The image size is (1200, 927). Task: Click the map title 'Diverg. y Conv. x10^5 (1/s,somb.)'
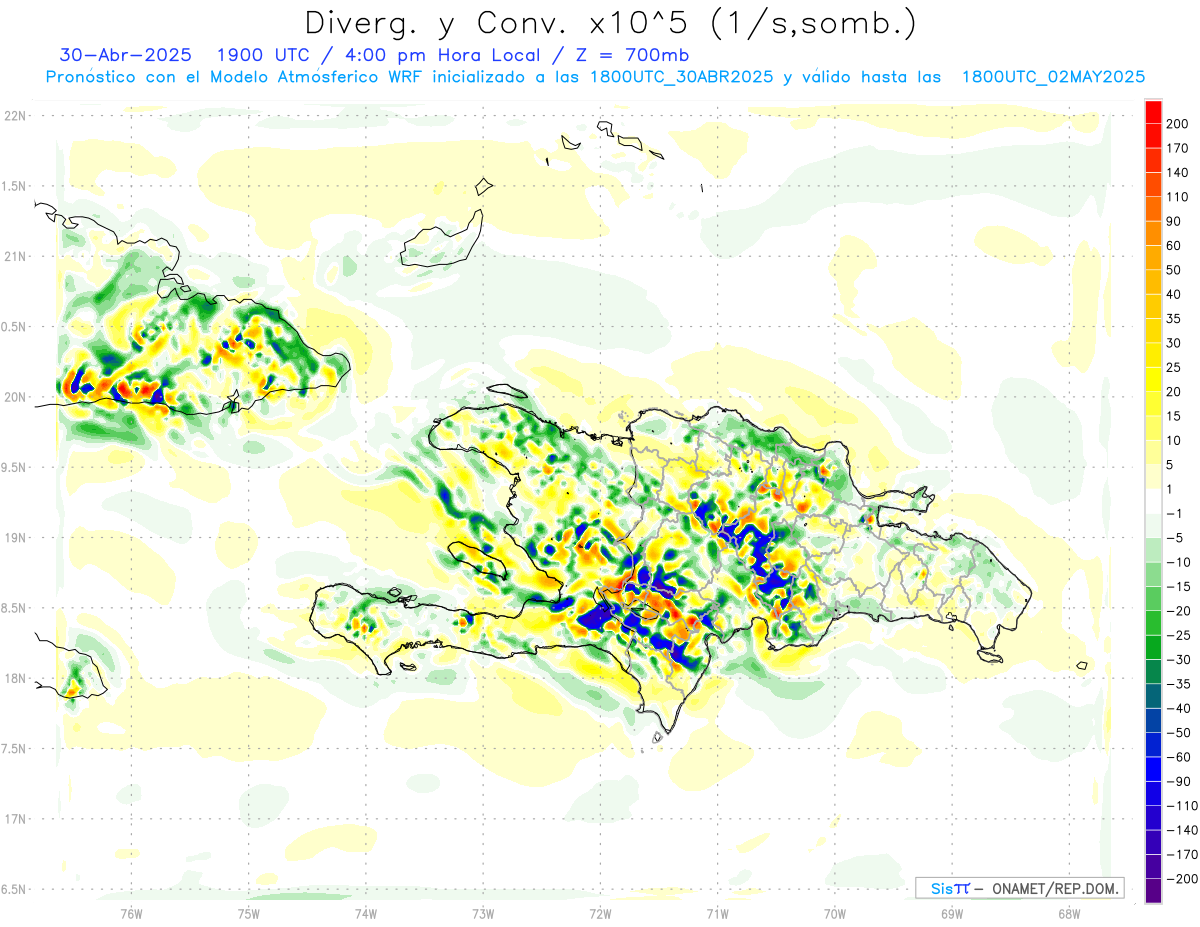click(x=610, y=23)
